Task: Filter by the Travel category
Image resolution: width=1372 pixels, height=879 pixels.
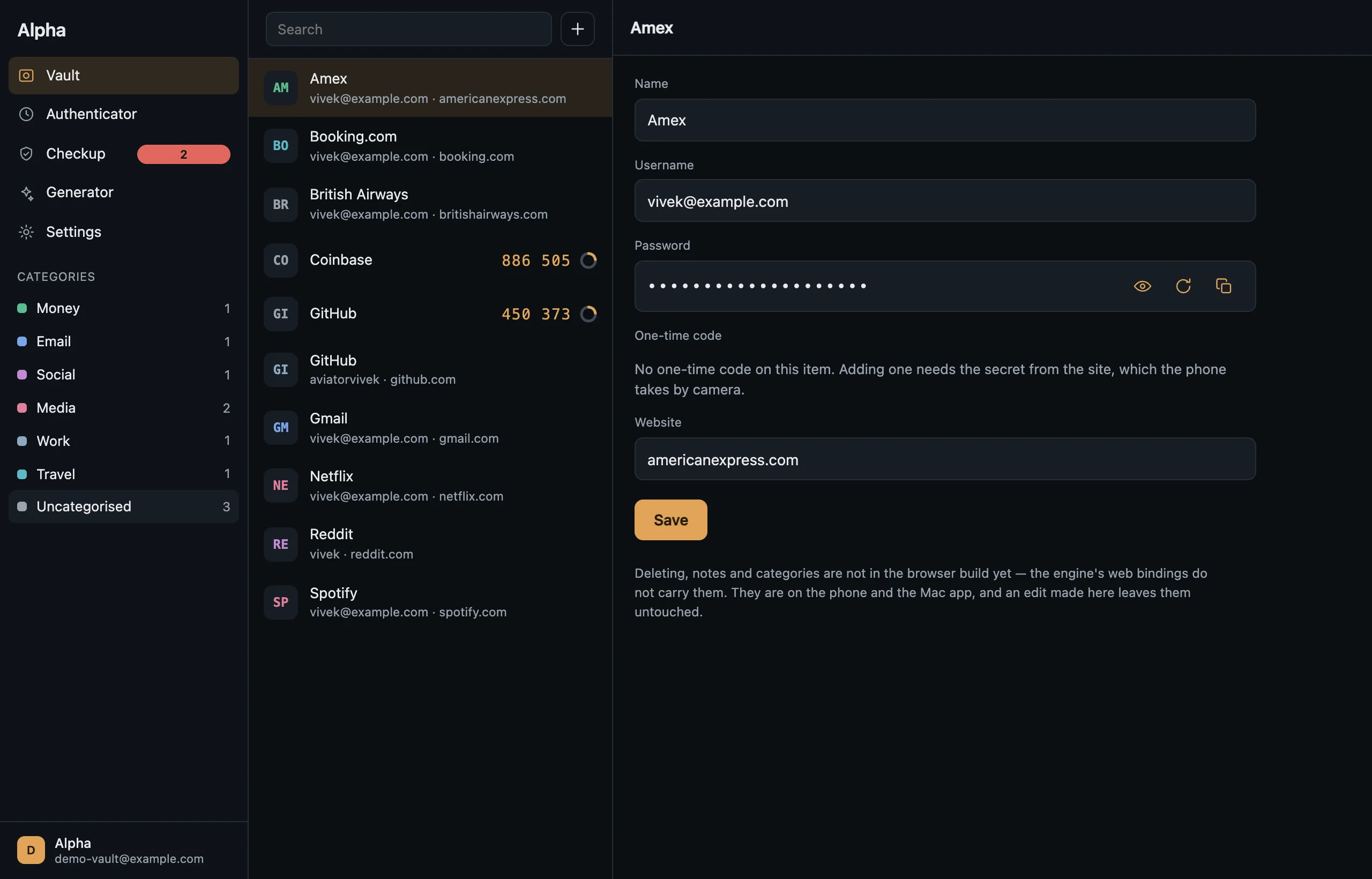Action: tap(124, 474)
